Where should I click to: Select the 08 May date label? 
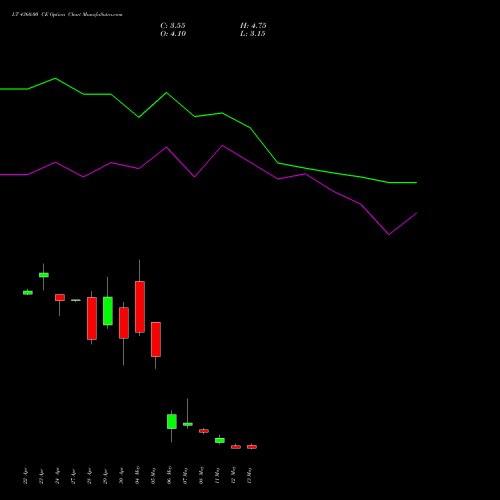pyautogui.click(x=202, y=475)
